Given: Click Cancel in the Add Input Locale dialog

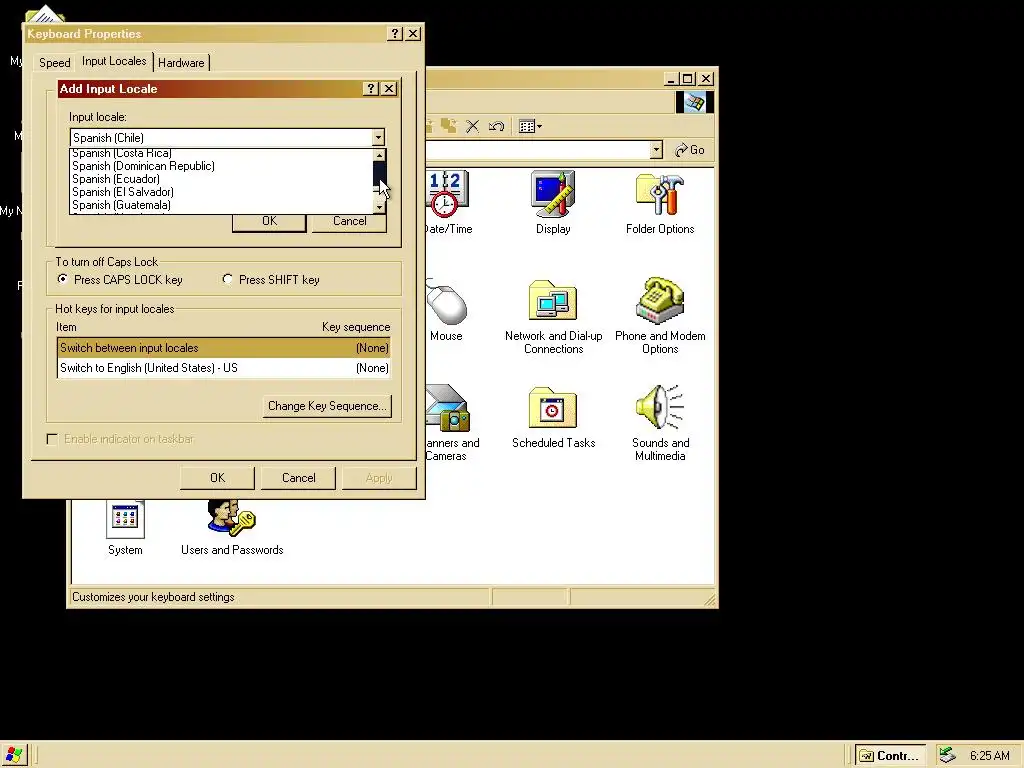Looking at the screenshot, I should pyautogui.click(x=349, y=221).
